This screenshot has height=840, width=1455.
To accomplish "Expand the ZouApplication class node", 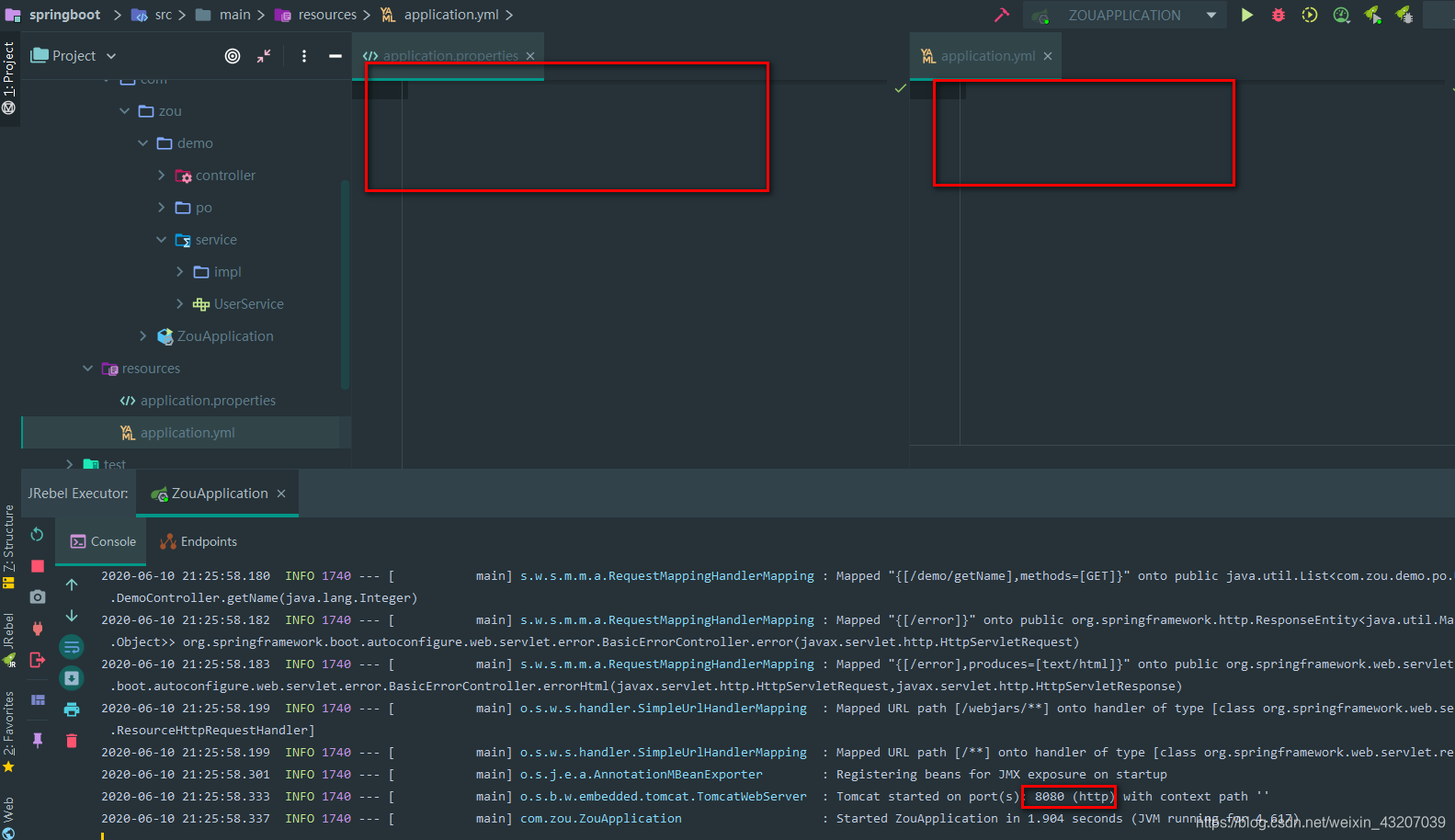I will tap(143, 336).
